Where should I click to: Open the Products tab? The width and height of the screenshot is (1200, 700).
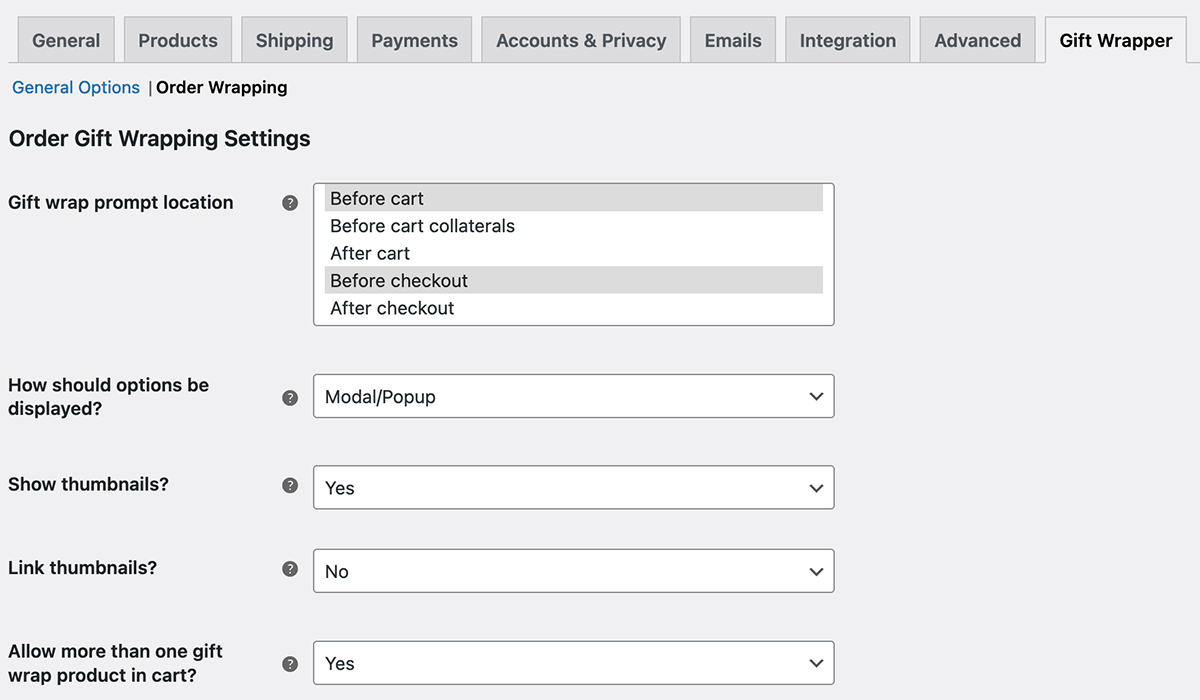(x=178, y=41)
